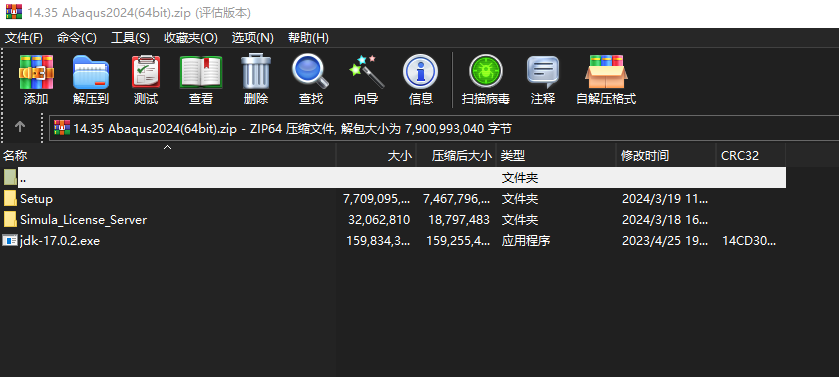Screen dimensions: 839x377
Task: Click Setup size 7,709,095,...
Action: pyautogui.click(x=377, y=198)
